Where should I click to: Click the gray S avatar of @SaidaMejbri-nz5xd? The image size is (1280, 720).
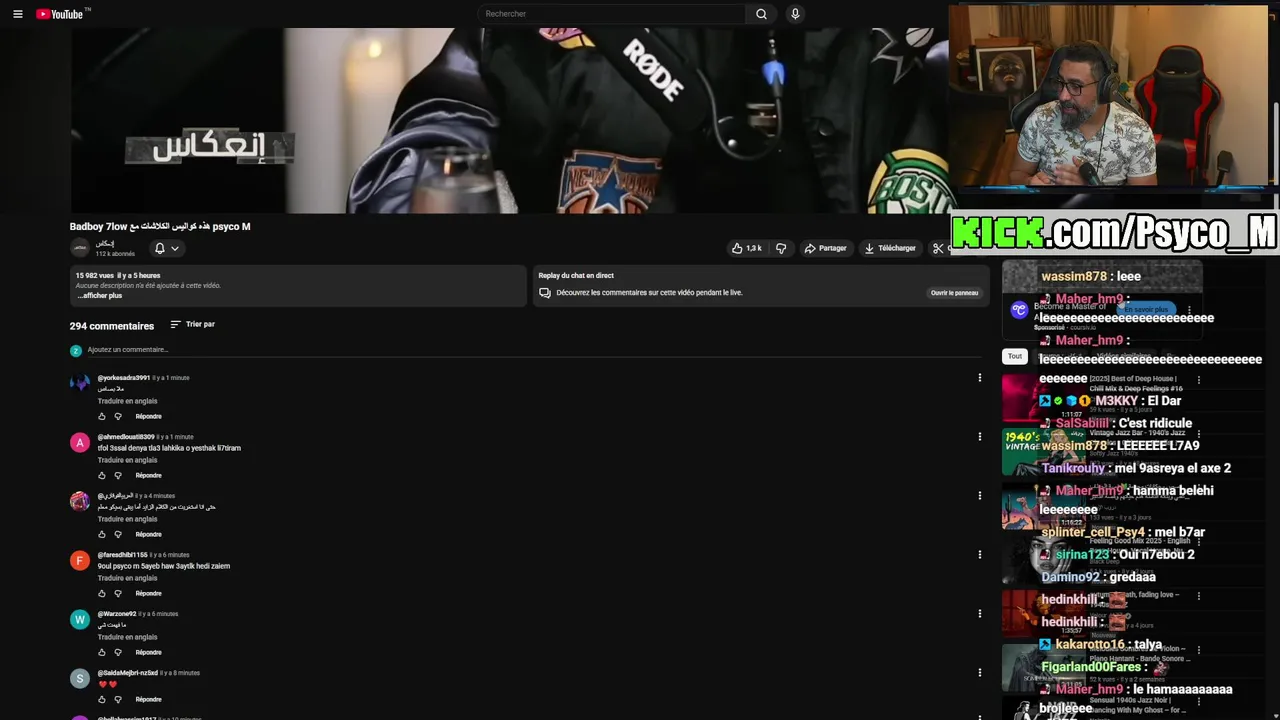pos(80,679)
